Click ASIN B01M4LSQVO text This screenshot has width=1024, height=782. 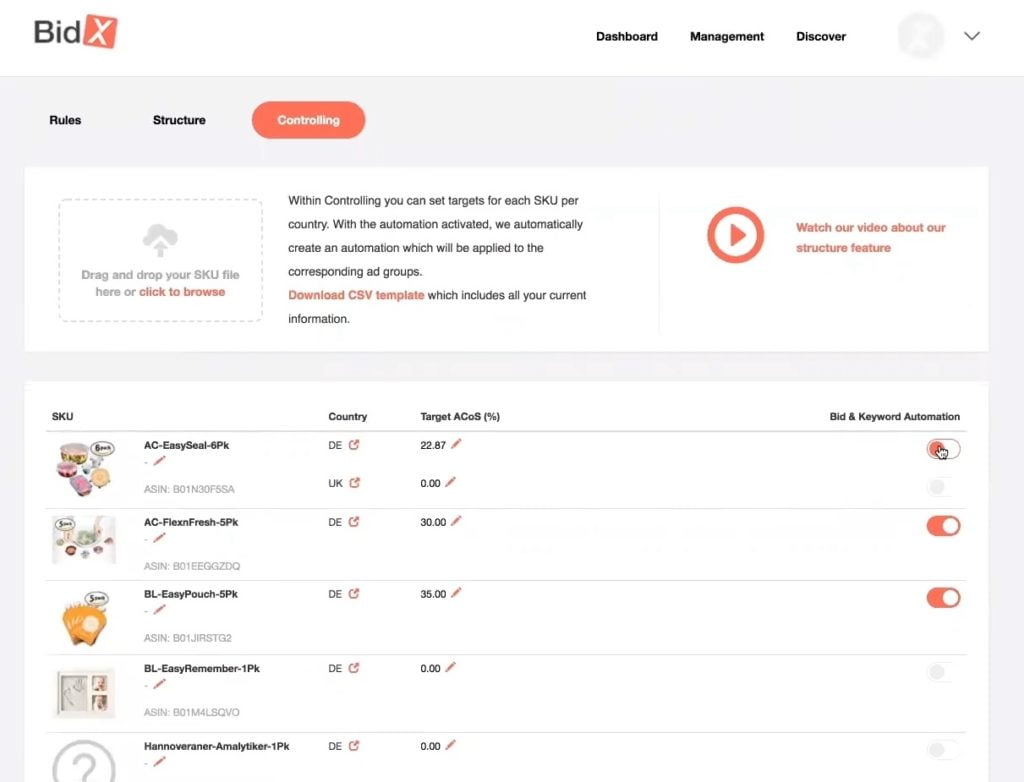click(x=191, y=713)
